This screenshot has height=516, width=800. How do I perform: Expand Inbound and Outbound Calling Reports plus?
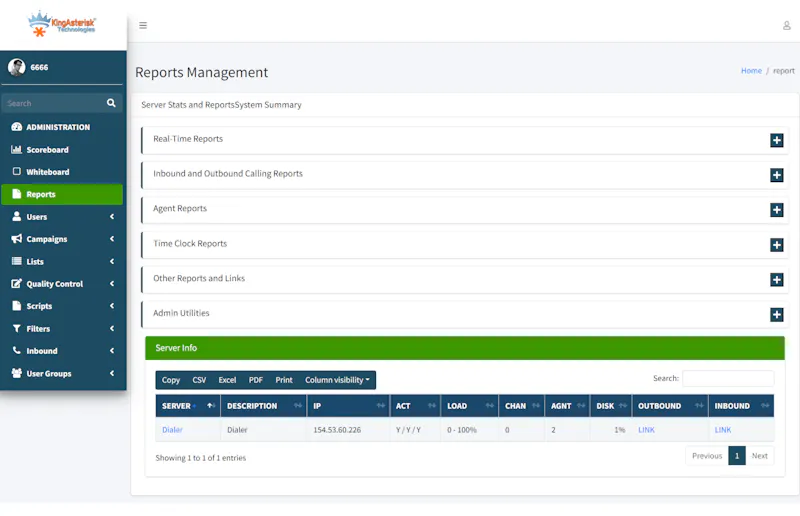click(777, 175)
